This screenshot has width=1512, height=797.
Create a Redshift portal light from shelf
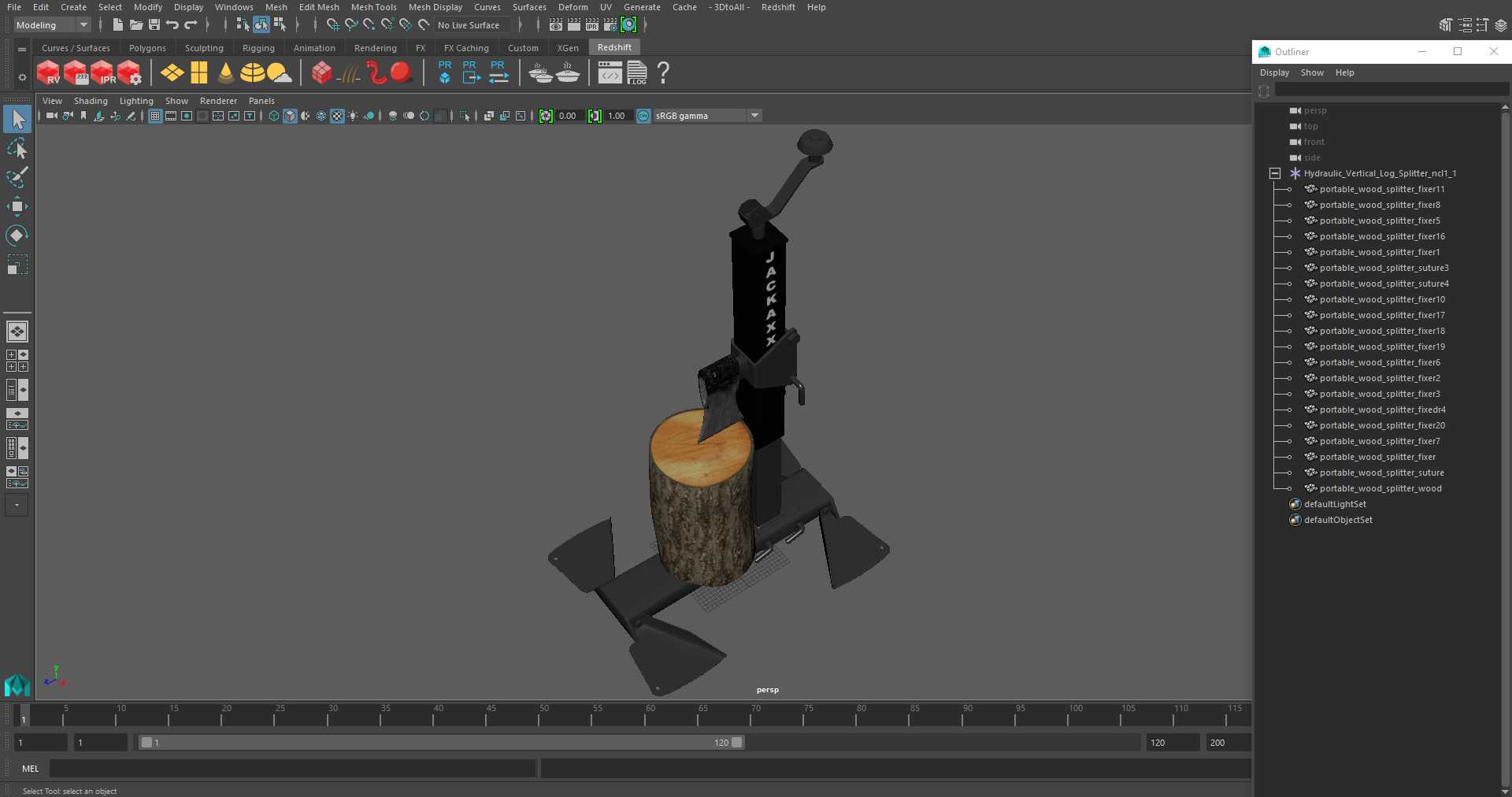coord(199,72)
